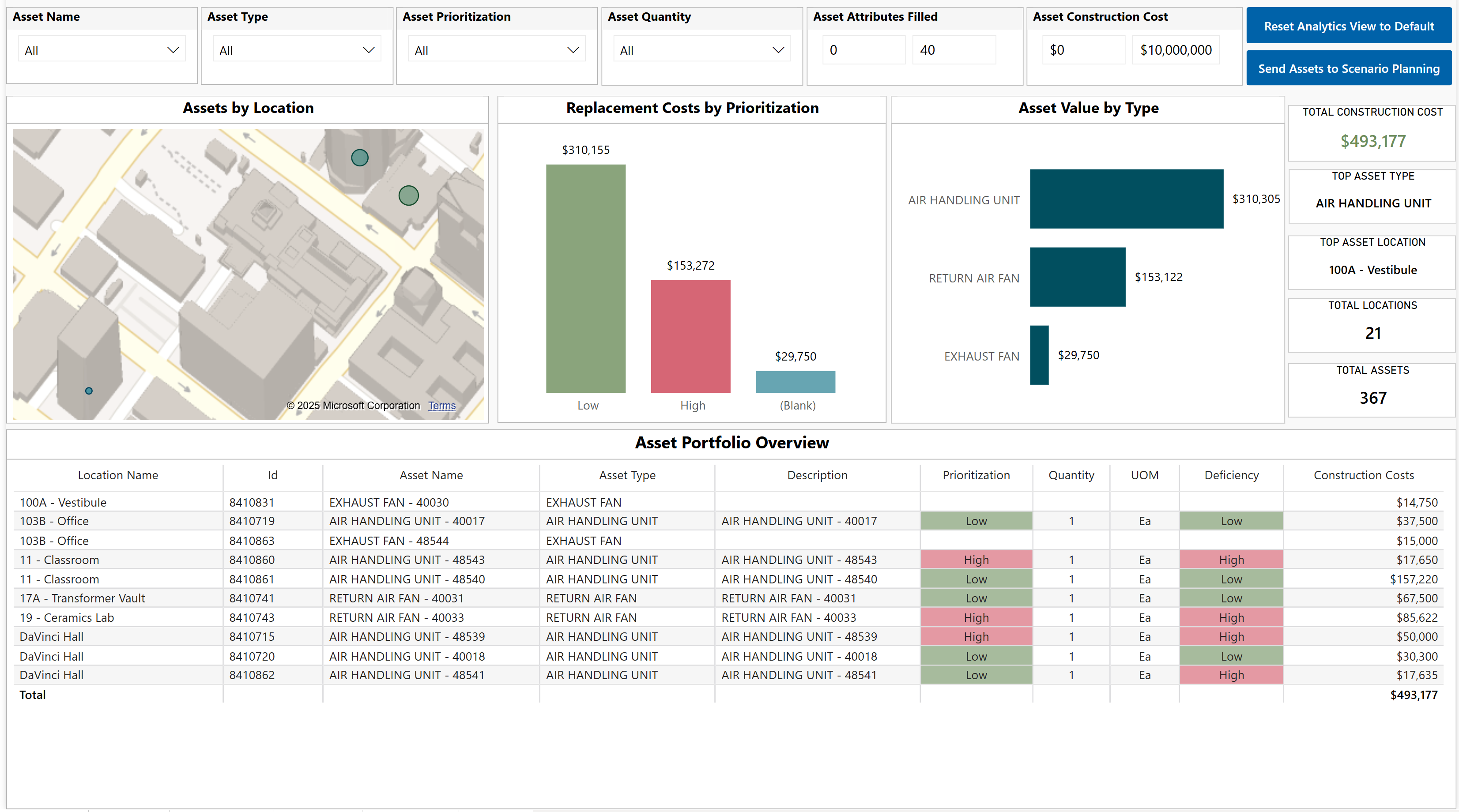This screenshot has height=812, width=1459.
Task: Click the green Low bar in Replacement Costs
Action: 586,278
